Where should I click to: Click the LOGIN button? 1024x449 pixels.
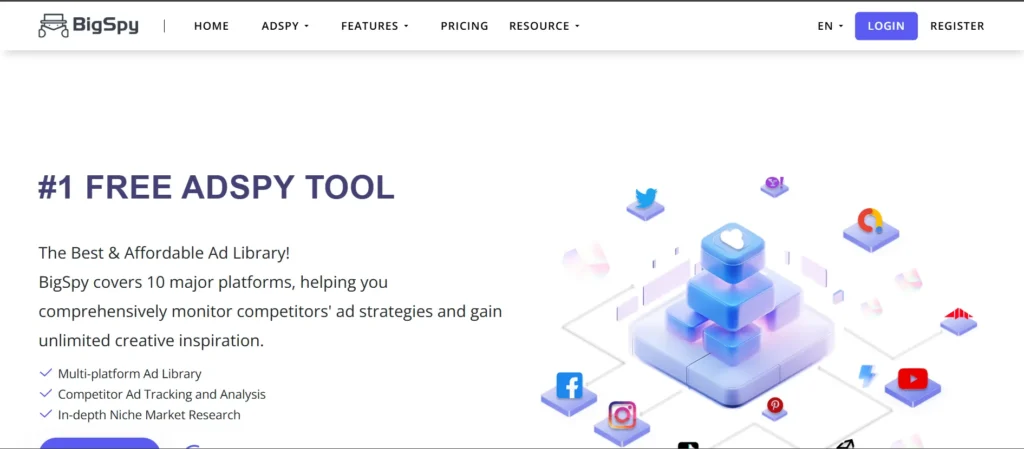[x=886, y=26]
